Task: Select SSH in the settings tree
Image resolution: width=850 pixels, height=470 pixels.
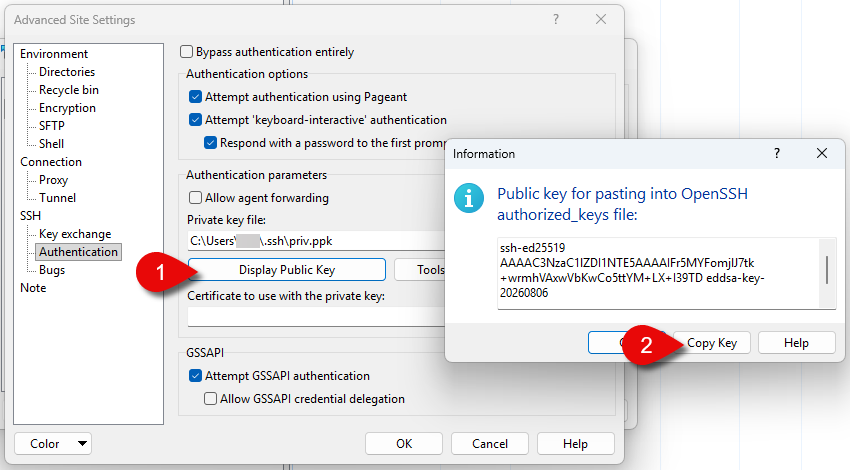Action: click(30, 216)
